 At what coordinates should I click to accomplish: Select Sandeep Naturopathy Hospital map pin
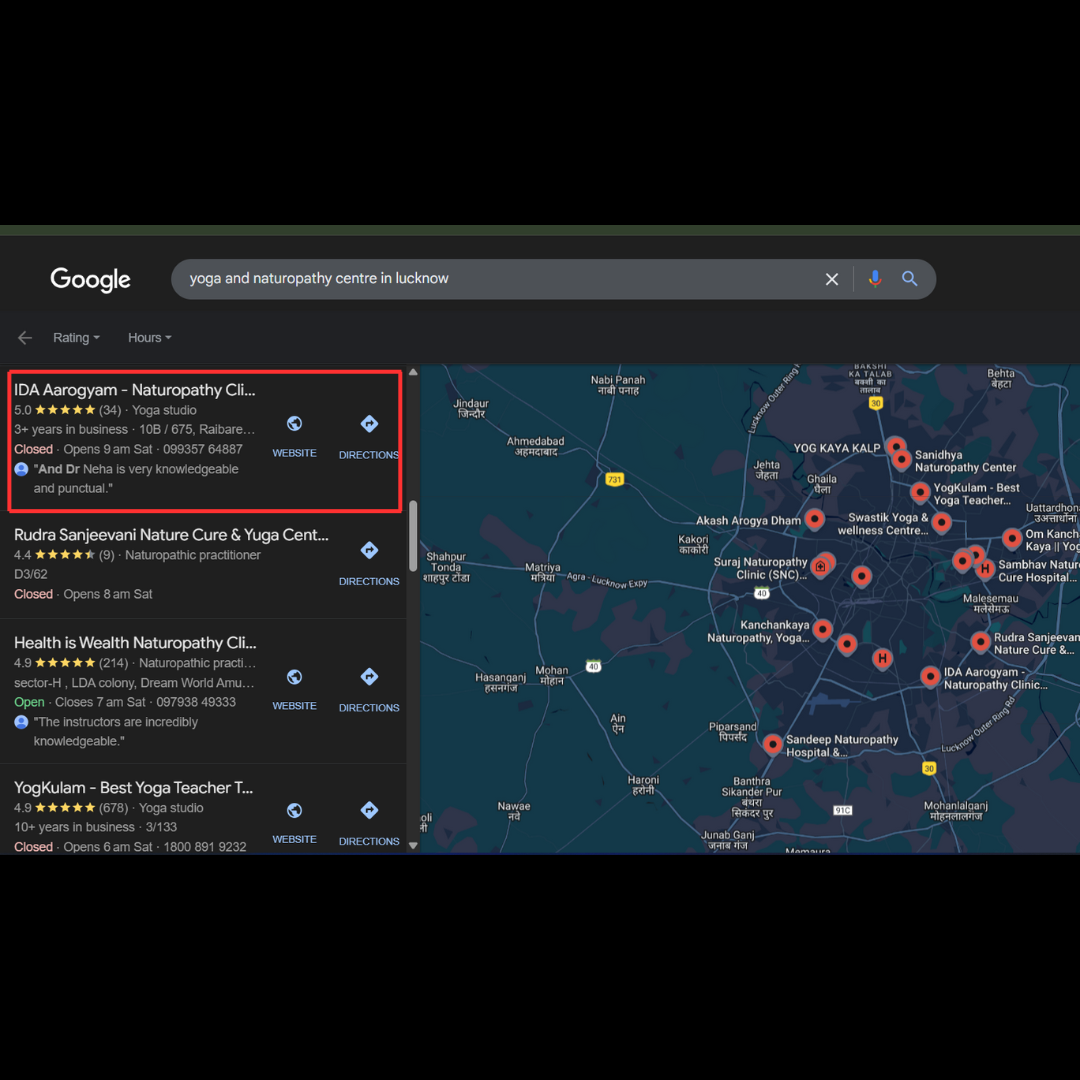pos(773,744)
